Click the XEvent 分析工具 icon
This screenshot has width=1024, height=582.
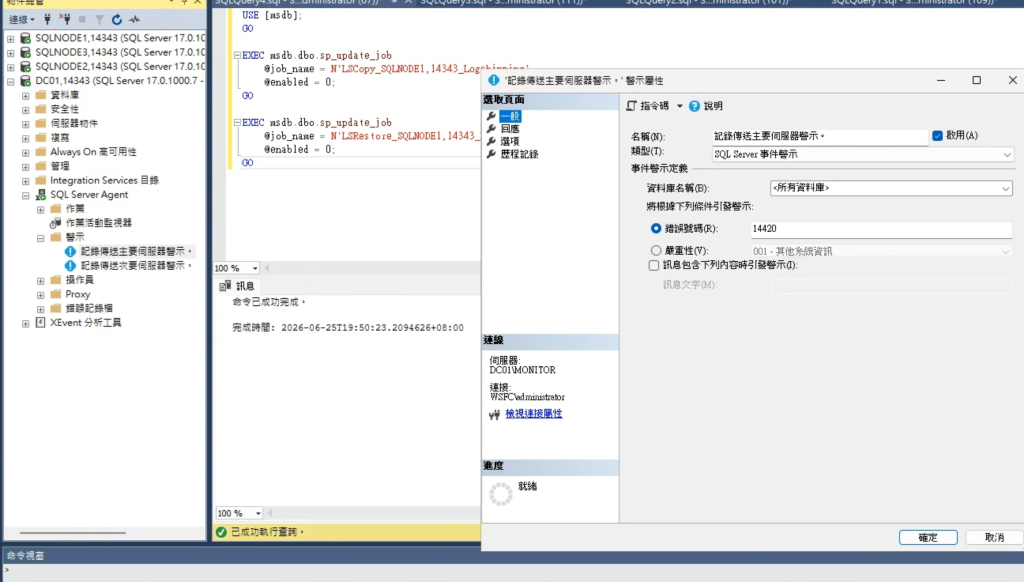40,323
